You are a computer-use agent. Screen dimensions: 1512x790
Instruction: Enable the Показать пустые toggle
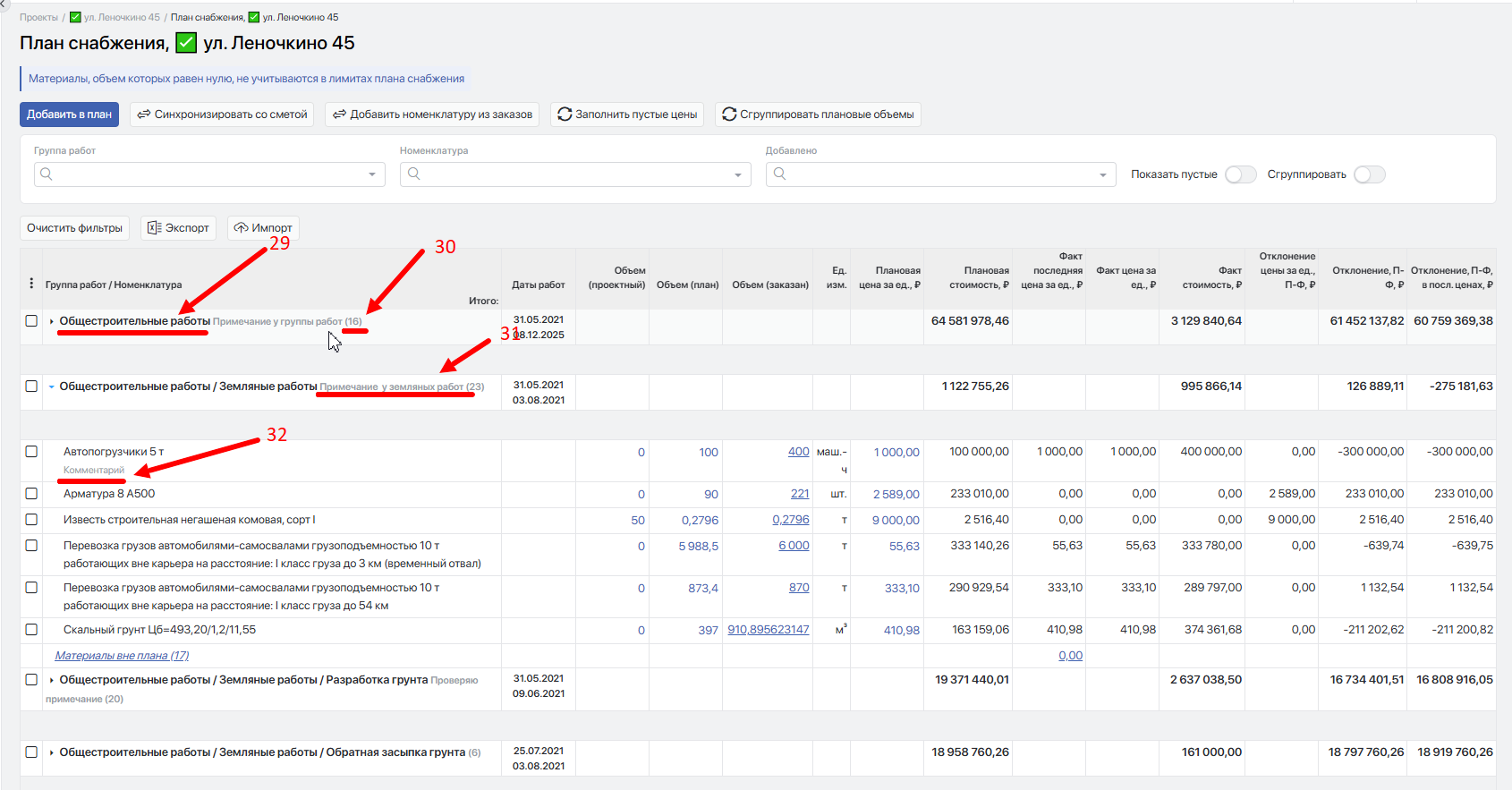(x=1240, y=174)
